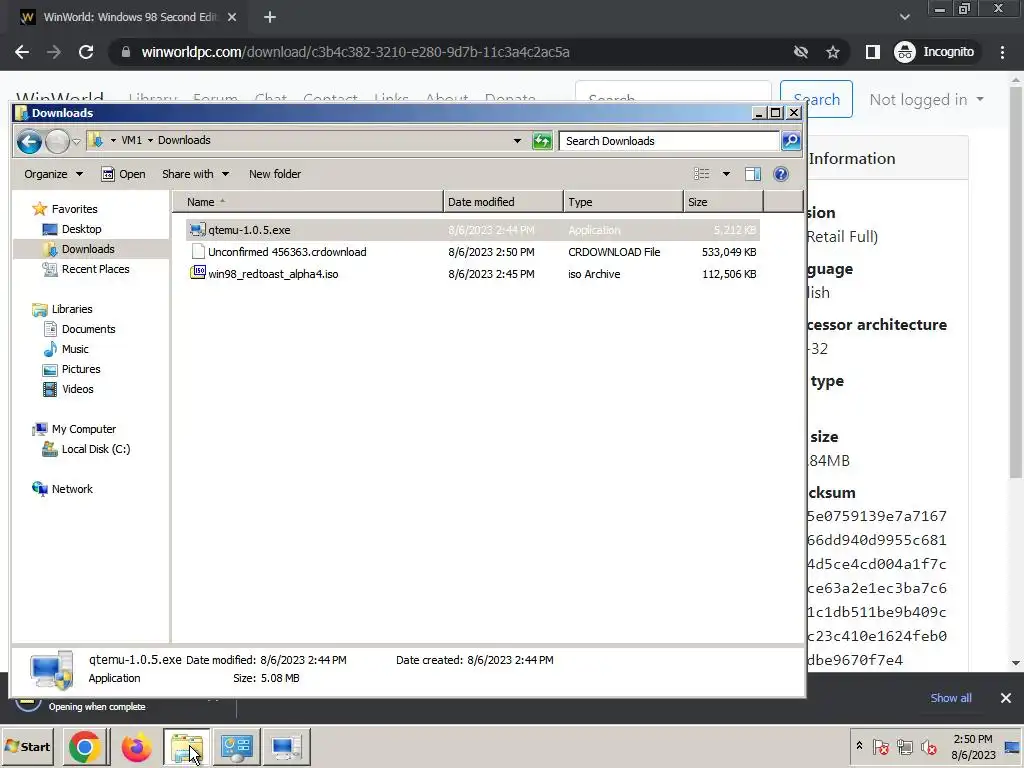Open Chrome three-dot menu

tap(1002, 52)
